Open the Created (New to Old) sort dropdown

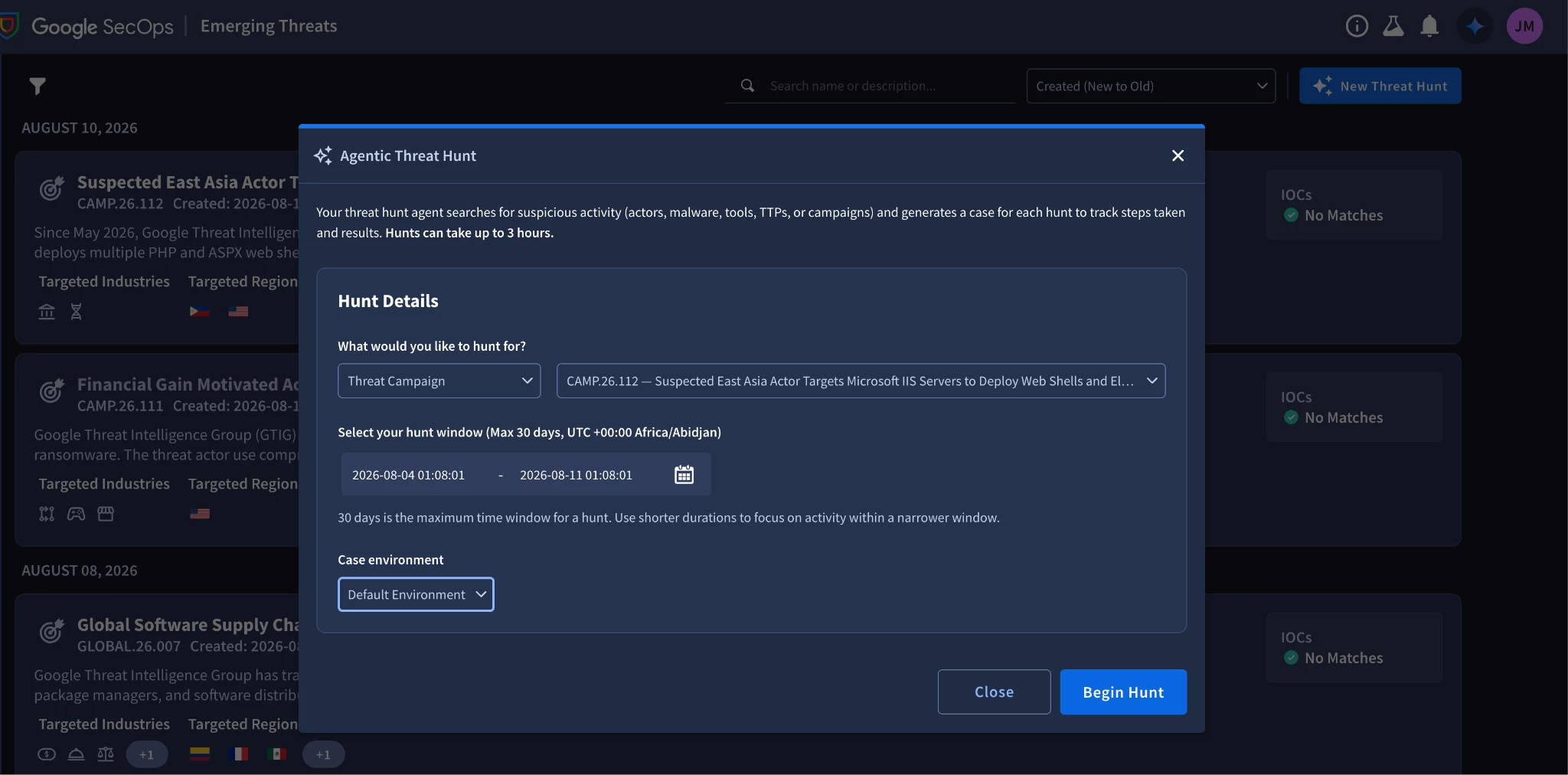click(x=1151, y=86)
